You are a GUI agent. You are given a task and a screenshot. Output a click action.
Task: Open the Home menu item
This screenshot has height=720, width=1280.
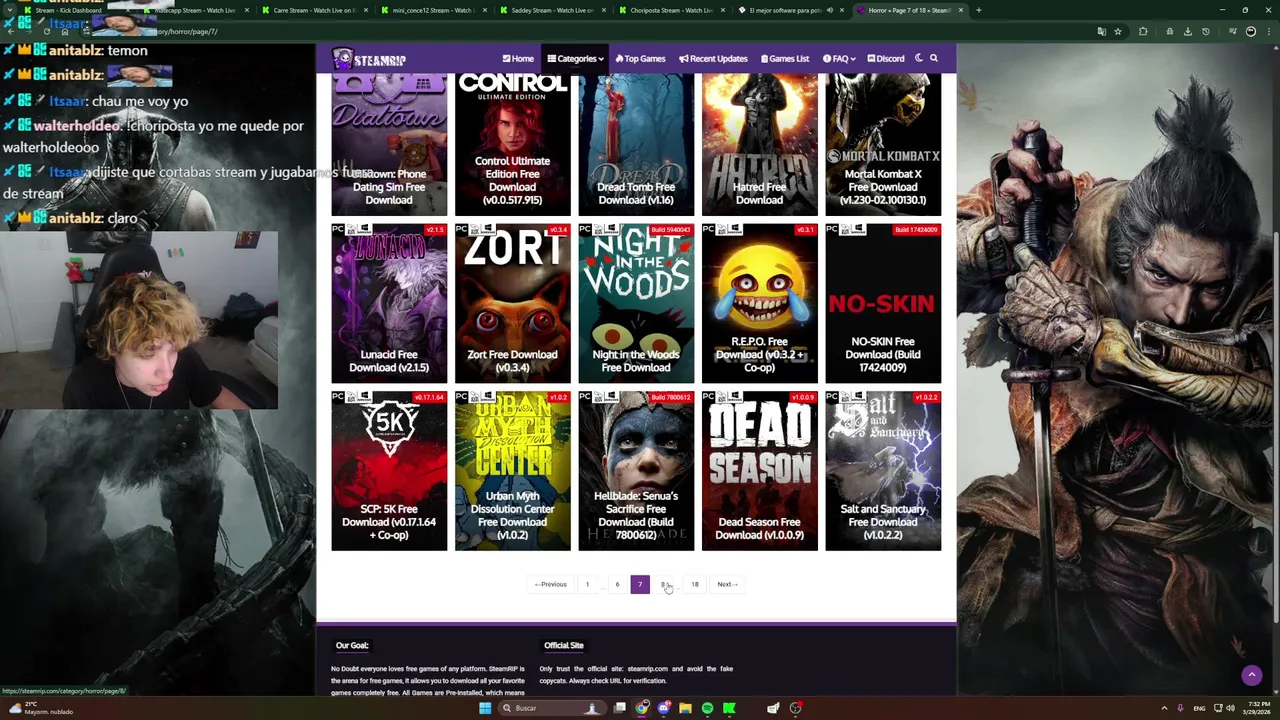518,59
